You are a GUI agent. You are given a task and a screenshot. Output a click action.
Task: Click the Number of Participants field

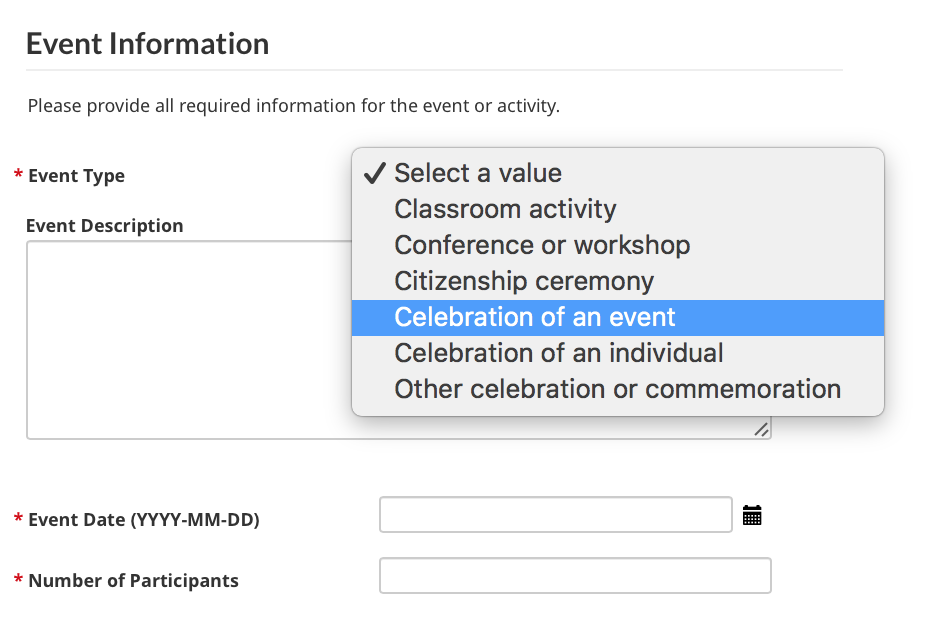click(575, 576)
